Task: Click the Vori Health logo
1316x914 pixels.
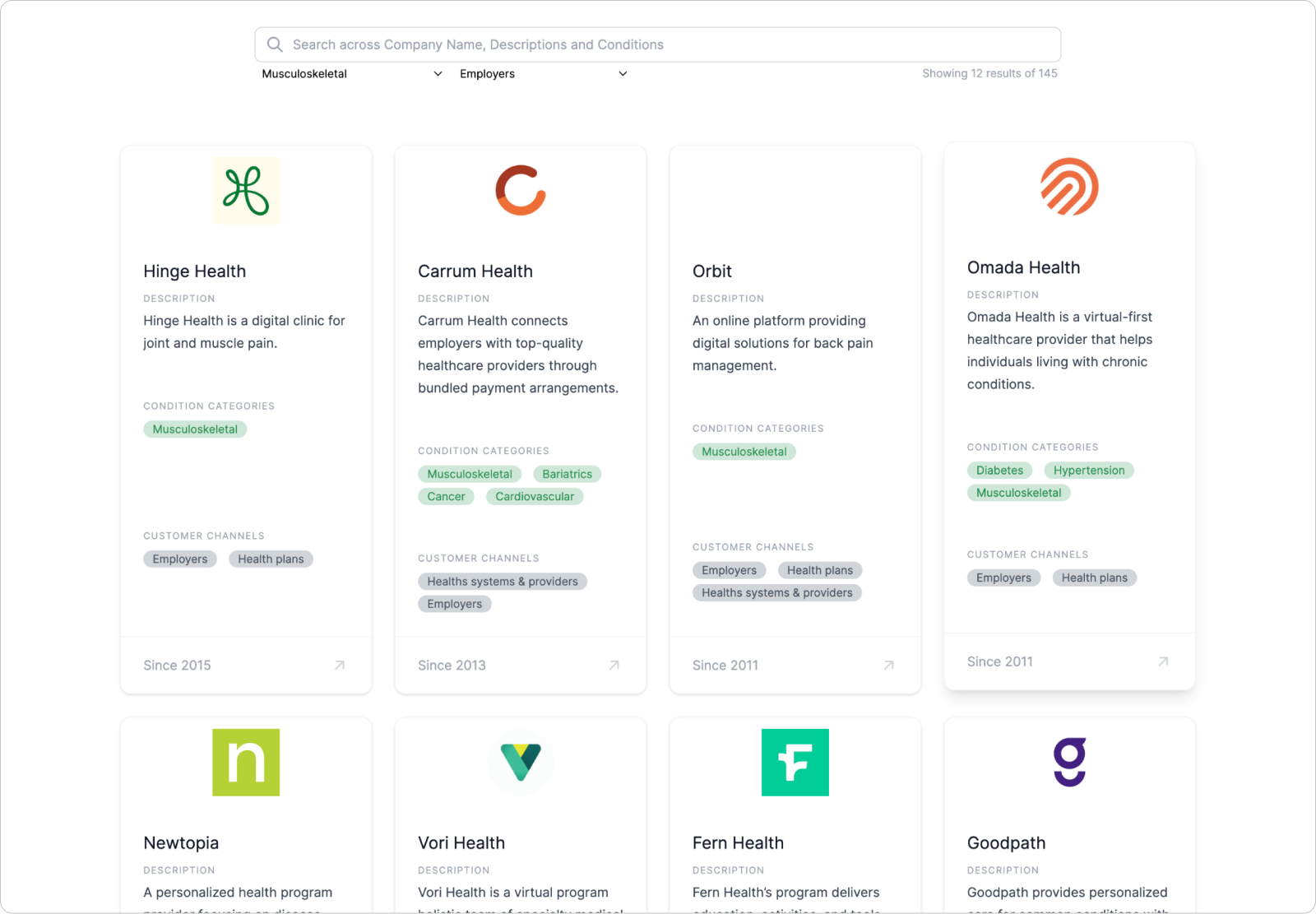Action: coord(521,763)
